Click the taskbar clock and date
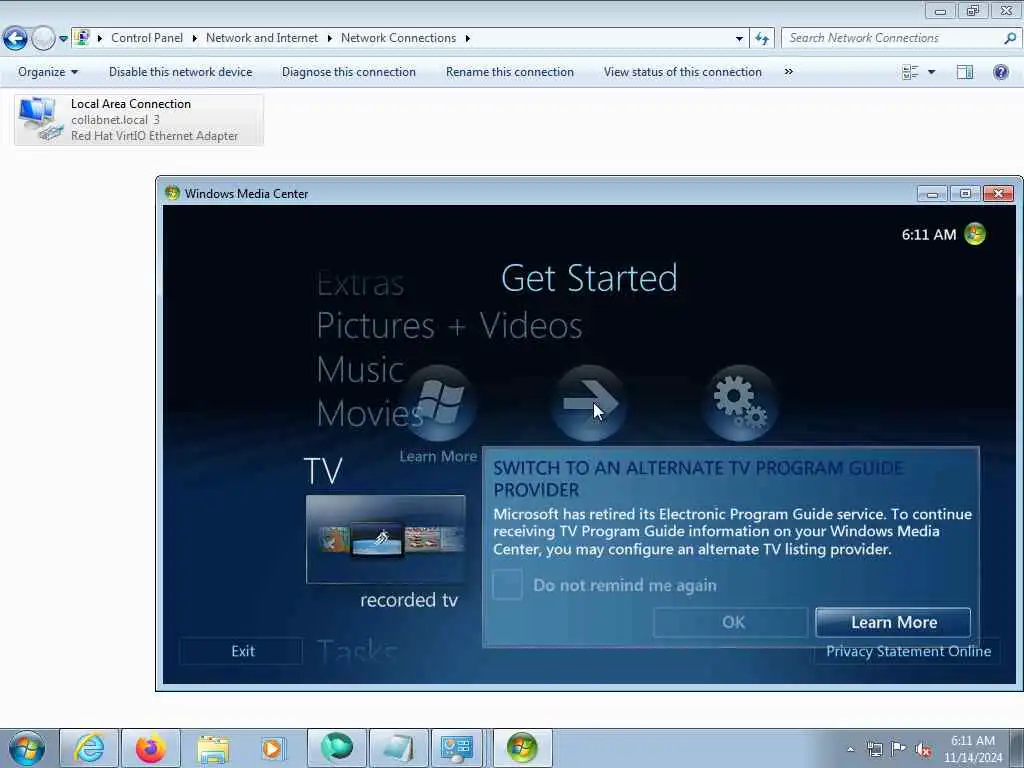 click(x=972, y=749)
